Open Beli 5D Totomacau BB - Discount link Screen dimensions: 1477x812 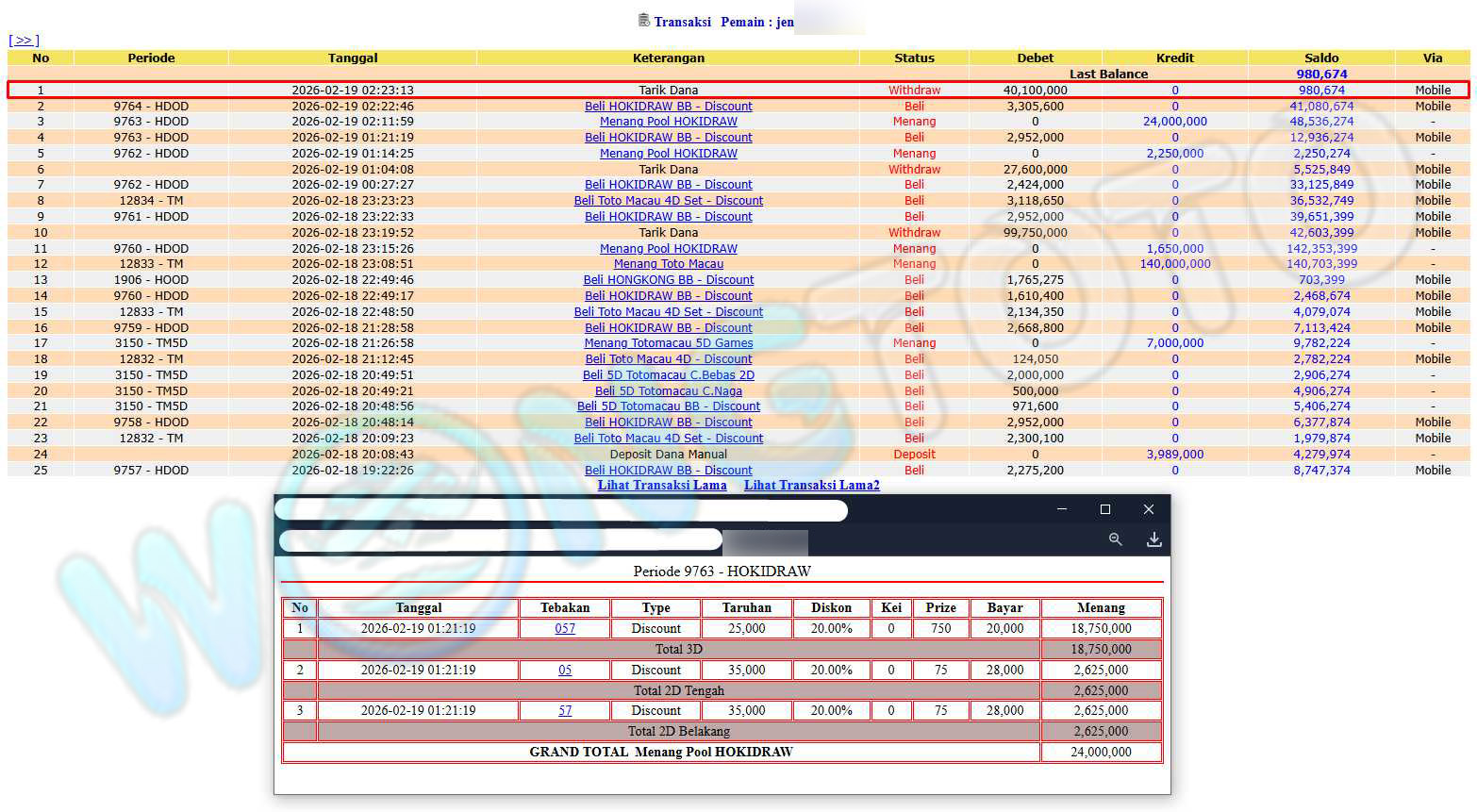coord(668,406)
